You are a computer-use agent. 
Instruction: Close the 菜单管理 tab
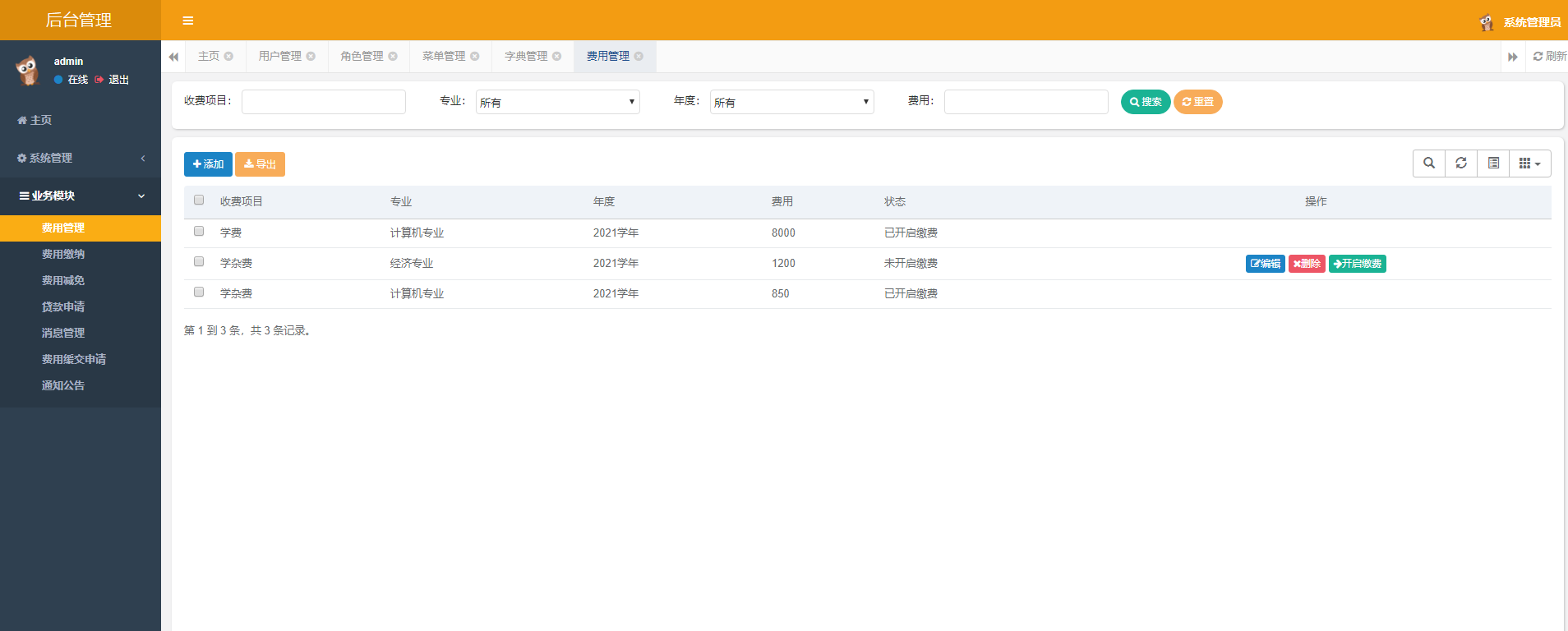pos(475,56)
